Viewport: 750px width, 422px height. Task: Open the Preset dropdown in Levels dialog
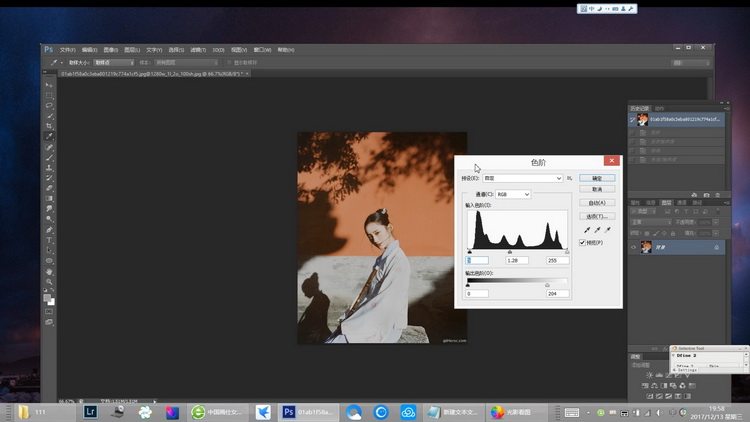(523, 178)
